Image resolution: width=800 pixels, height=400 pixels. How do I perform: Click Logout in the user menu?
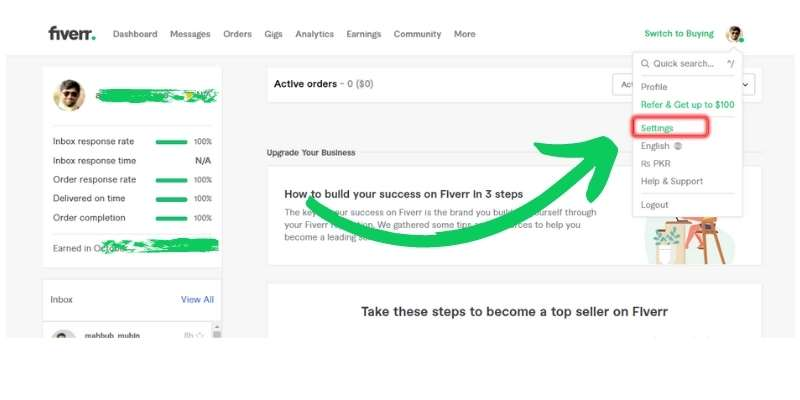[x=655, y=205]
